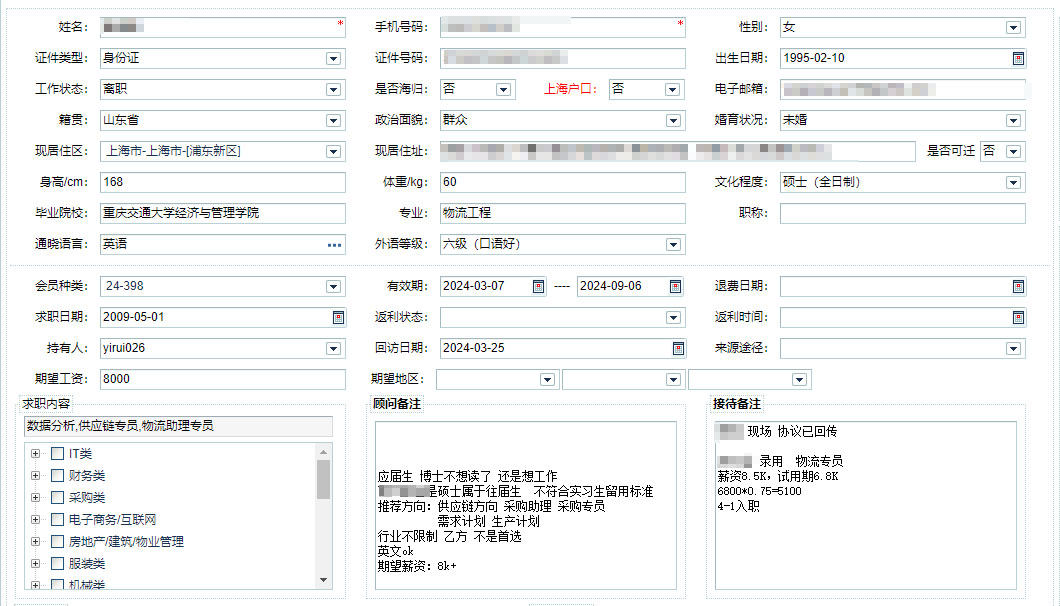Open the 是否可迁 dropdown
The image size is (1060, 606).
[x=1013, y=152]
